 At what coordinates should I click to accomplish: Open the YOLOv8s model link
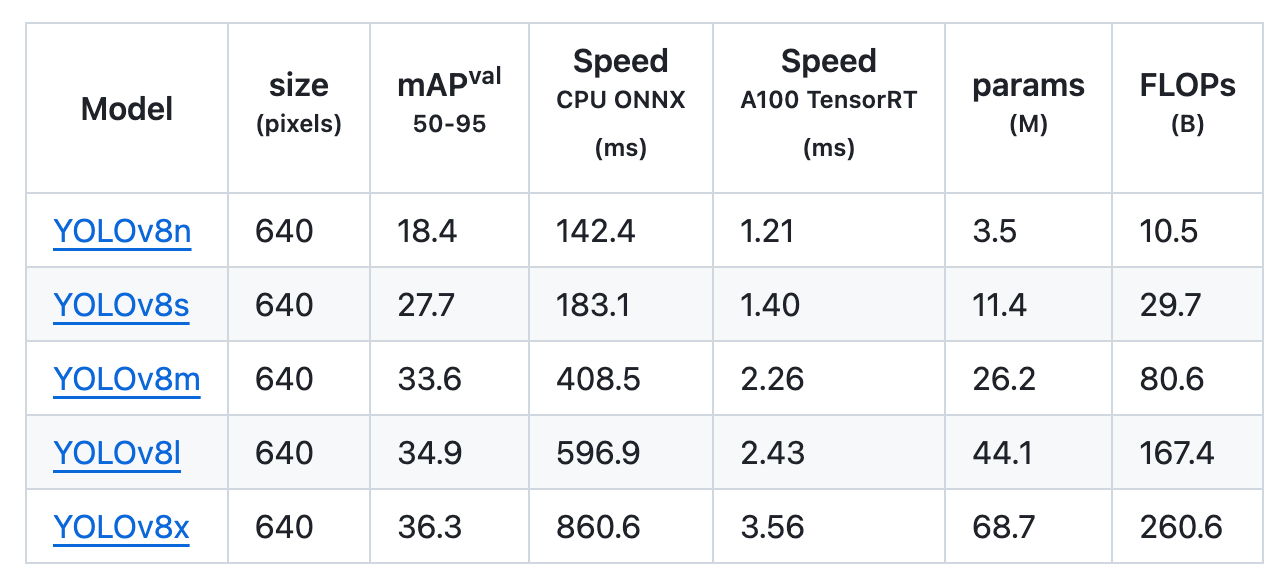(x=121, y=305)
